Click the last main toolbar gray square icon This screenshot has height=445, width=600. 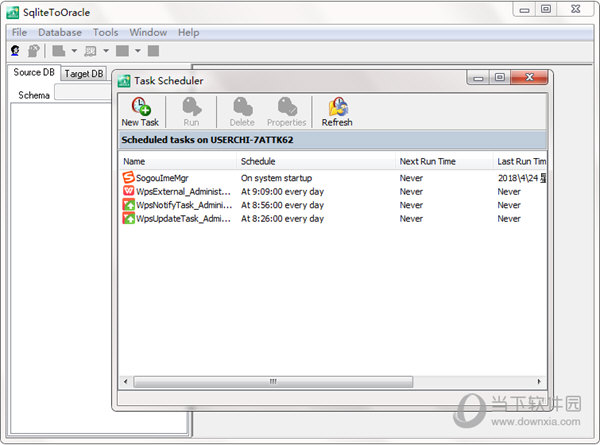(153, 51)
